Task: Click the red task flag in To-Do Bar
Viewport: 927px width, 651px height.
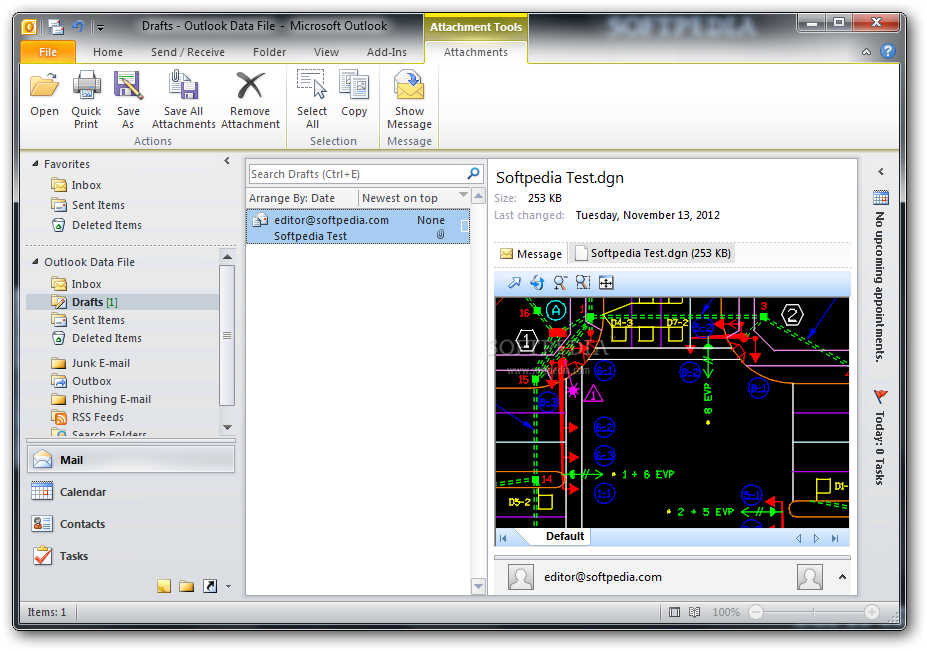Action: tap(880, 396)
